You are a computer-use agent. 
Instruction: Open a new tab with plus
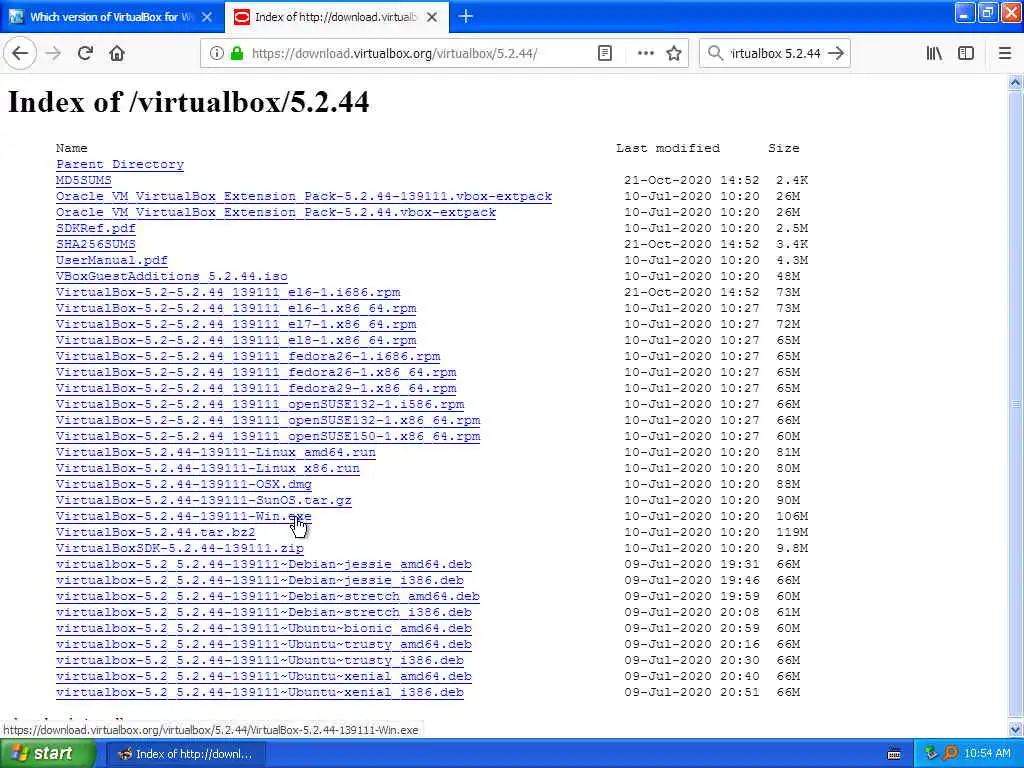pos(466,16)
